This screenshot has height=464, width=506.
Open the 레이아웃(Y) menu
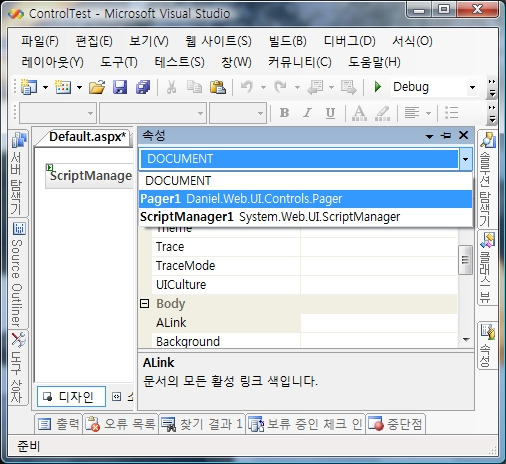pos(52,62)
